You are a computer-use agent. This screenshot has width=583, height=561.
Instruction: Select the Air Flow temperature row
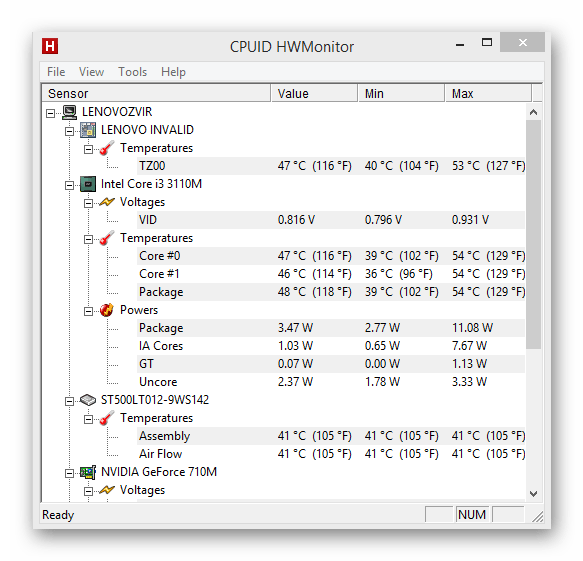[331, 454]
